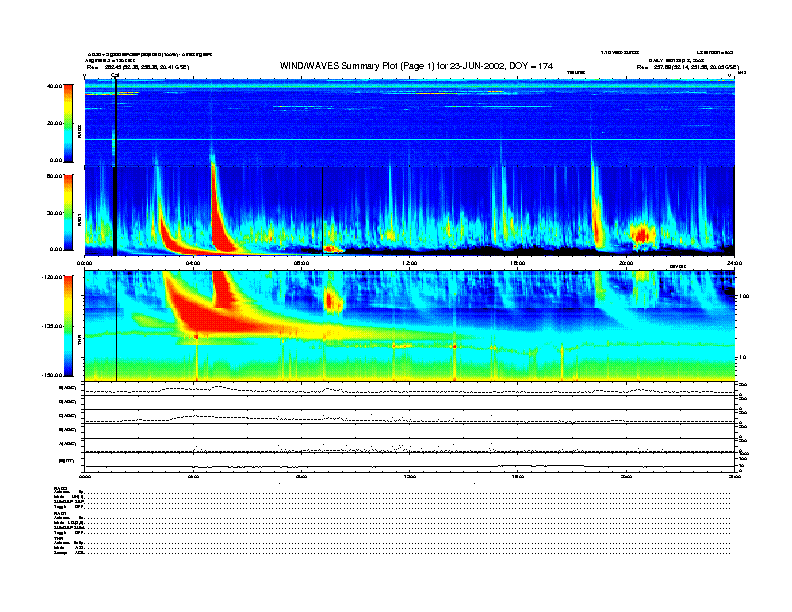Click the 12:00 tick label under RAD1 panel
Image resolution: width=792 pixels, height=612 pixels.
tap(409, 263)
